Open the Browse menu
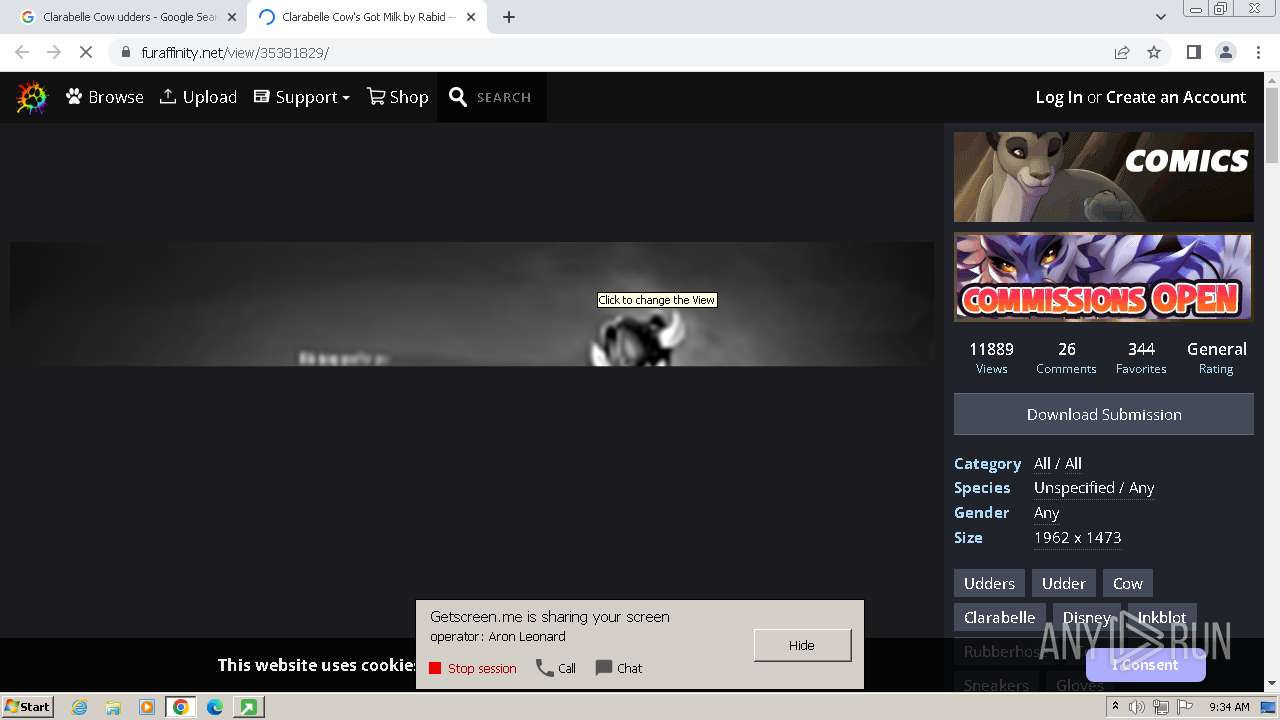 click(105, 97)
